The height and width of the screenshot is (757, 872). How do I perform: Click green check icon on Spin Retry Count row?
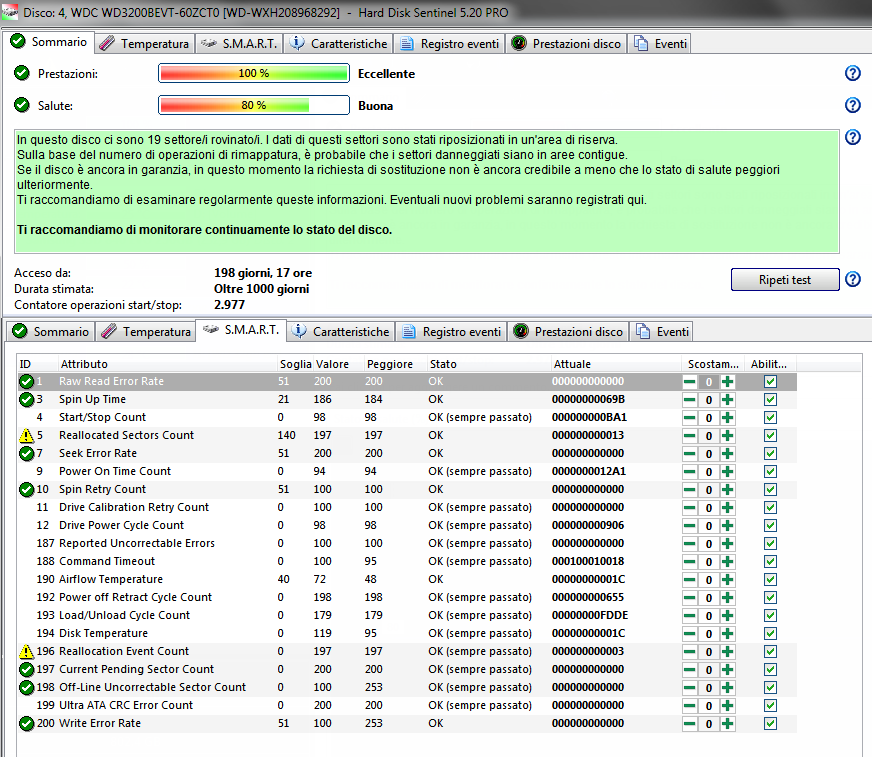(x=26, y=489)
